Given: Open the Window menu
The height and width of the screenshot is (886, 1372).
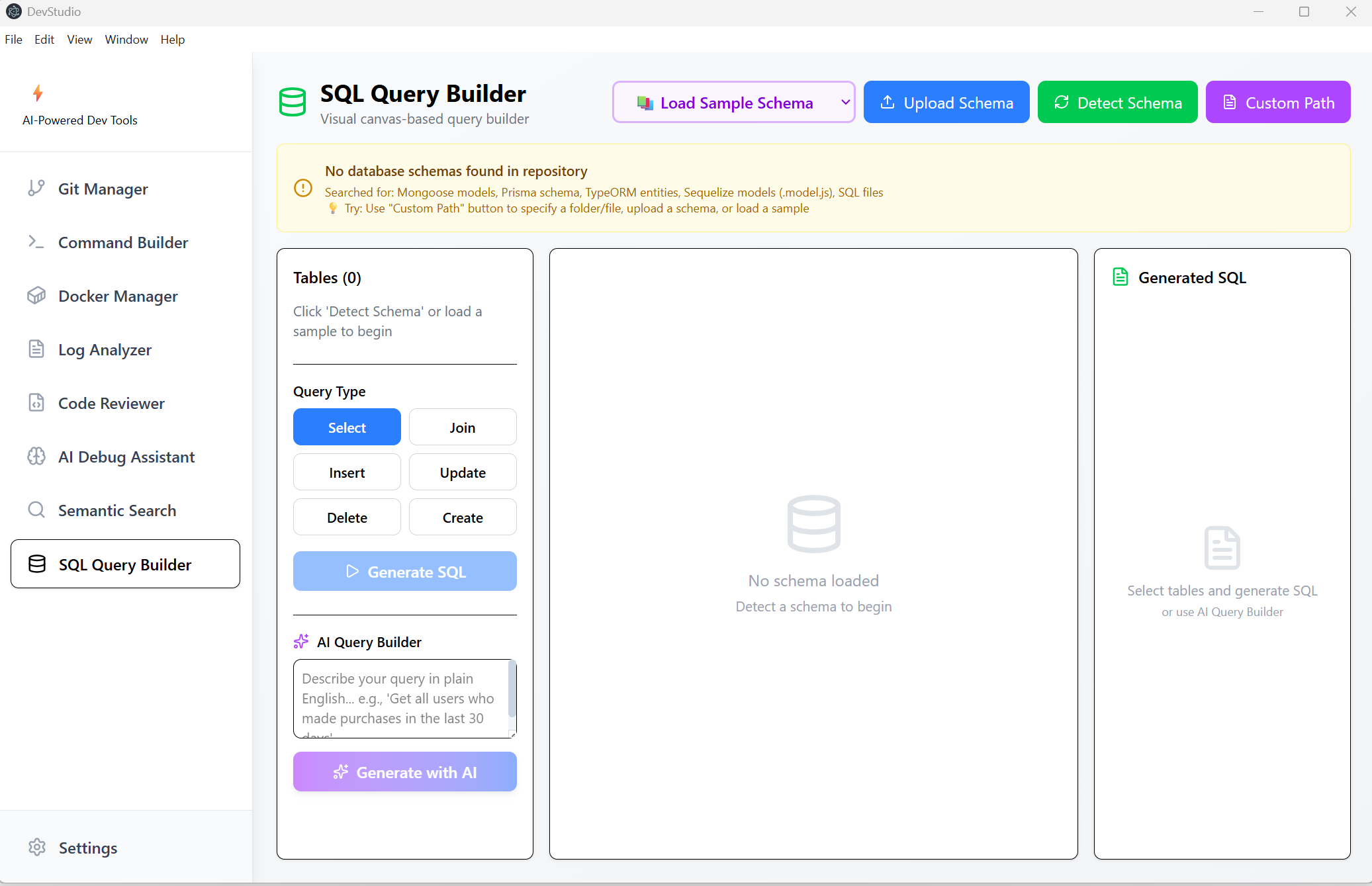Looking at the screenshot, I should click(x=126, y=40).
